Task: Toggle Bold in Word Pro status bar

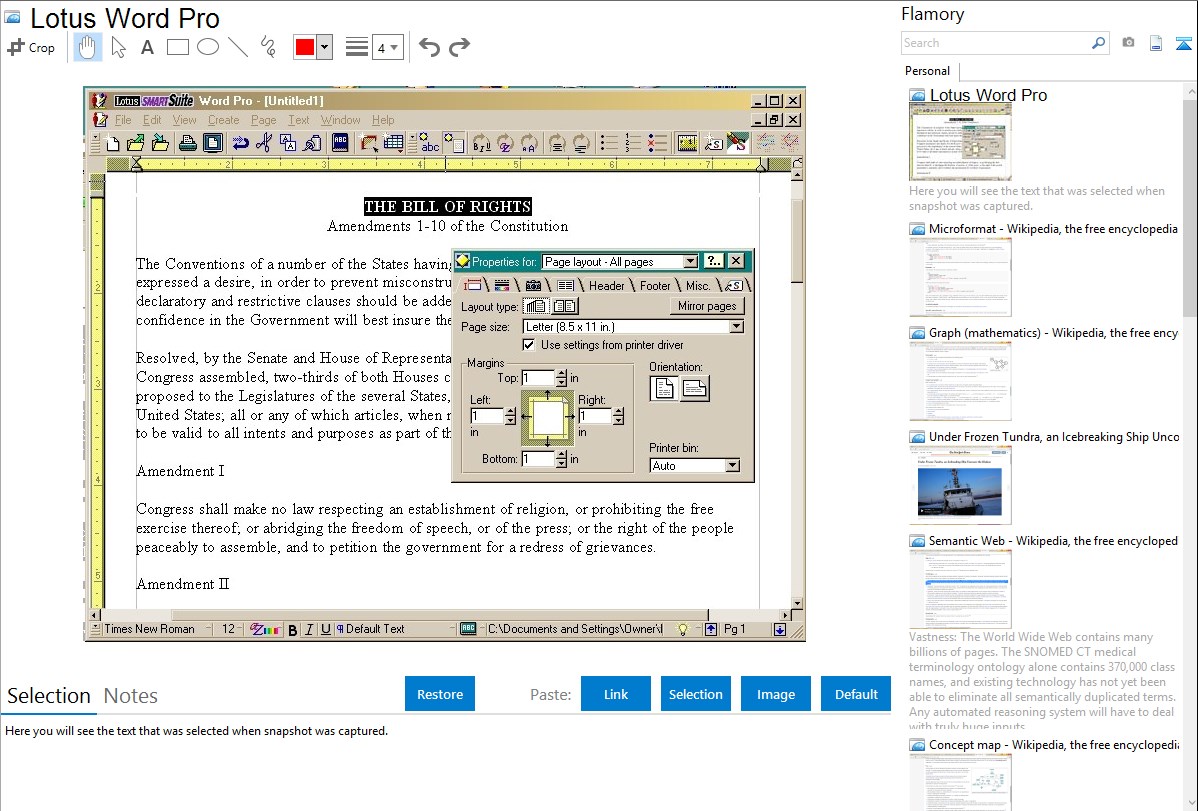Action: pyautogui.click(x=293, y=630)
